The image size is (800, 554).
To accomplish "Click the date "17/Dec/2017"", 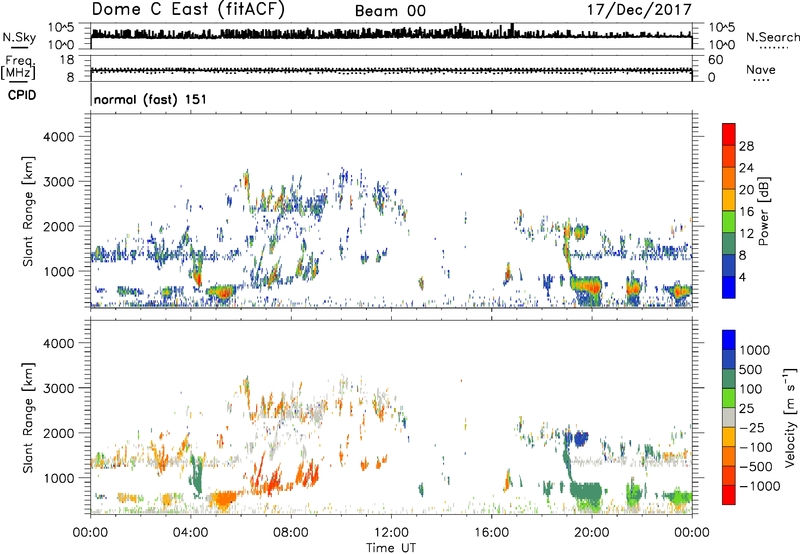I will 639,10.
